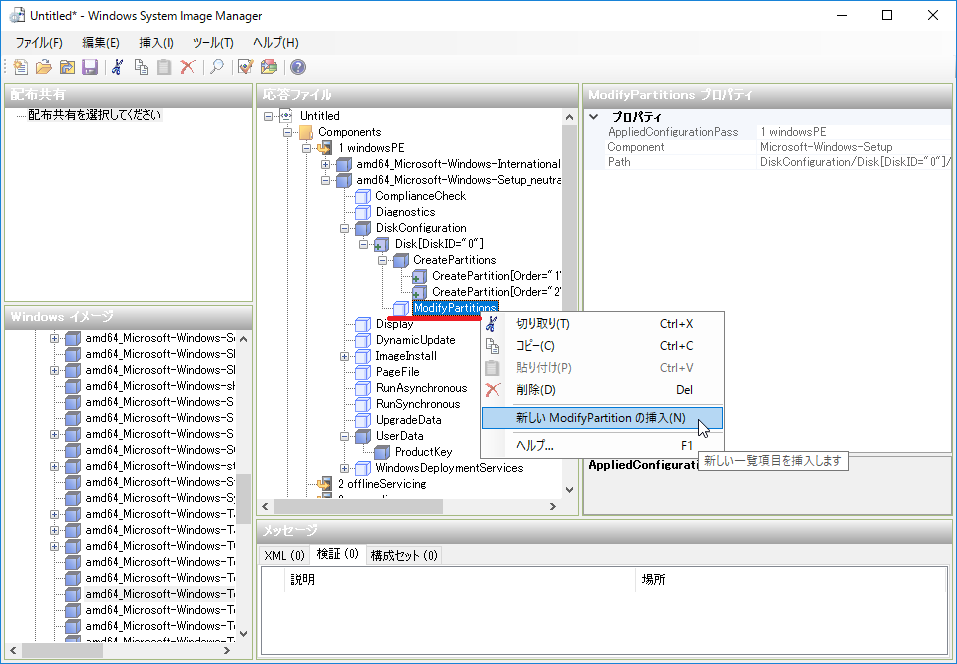Open the ヘルプ(H) menu in menu bar

tap(276, 43)
